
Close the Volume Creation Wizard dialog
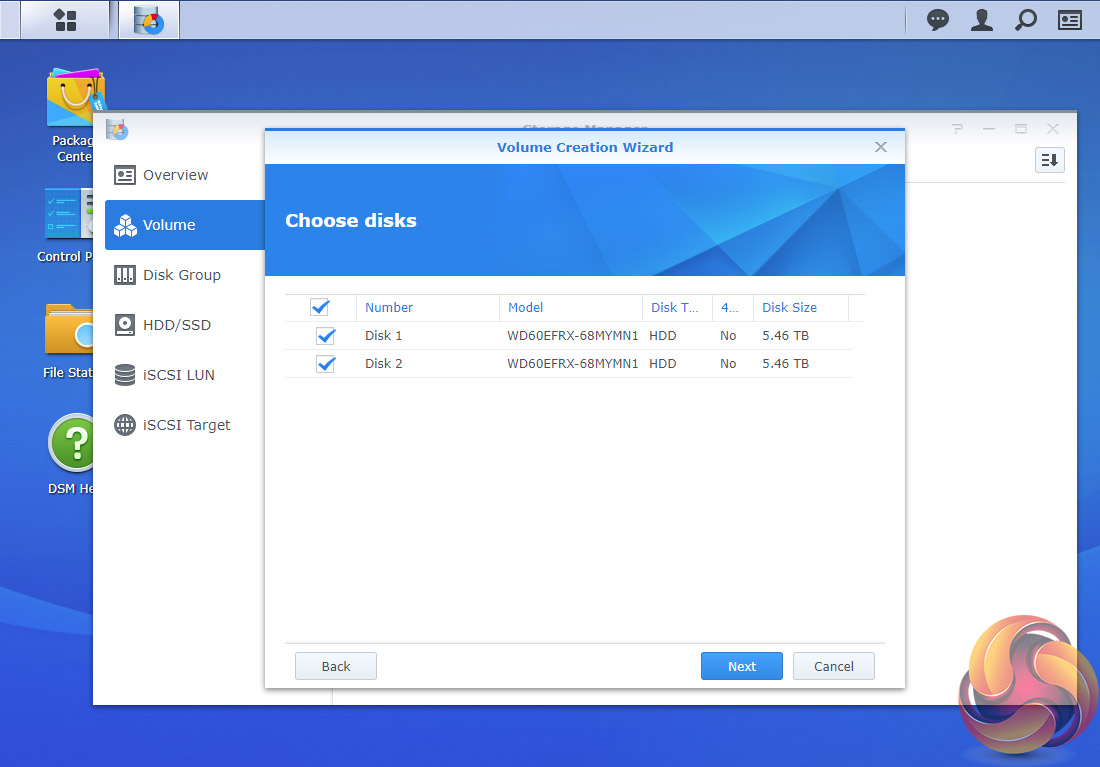pos(881,147)
